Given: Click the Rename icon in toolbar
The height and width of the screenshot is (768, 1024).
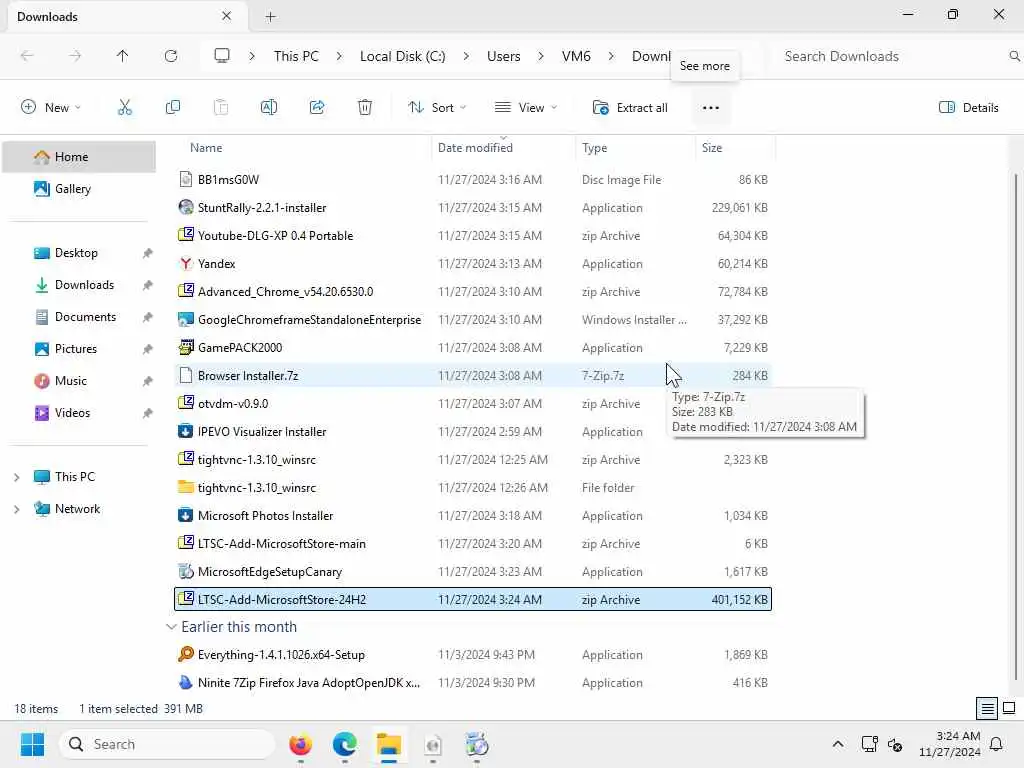Looking at the screenshot, I should pos(268,108).
